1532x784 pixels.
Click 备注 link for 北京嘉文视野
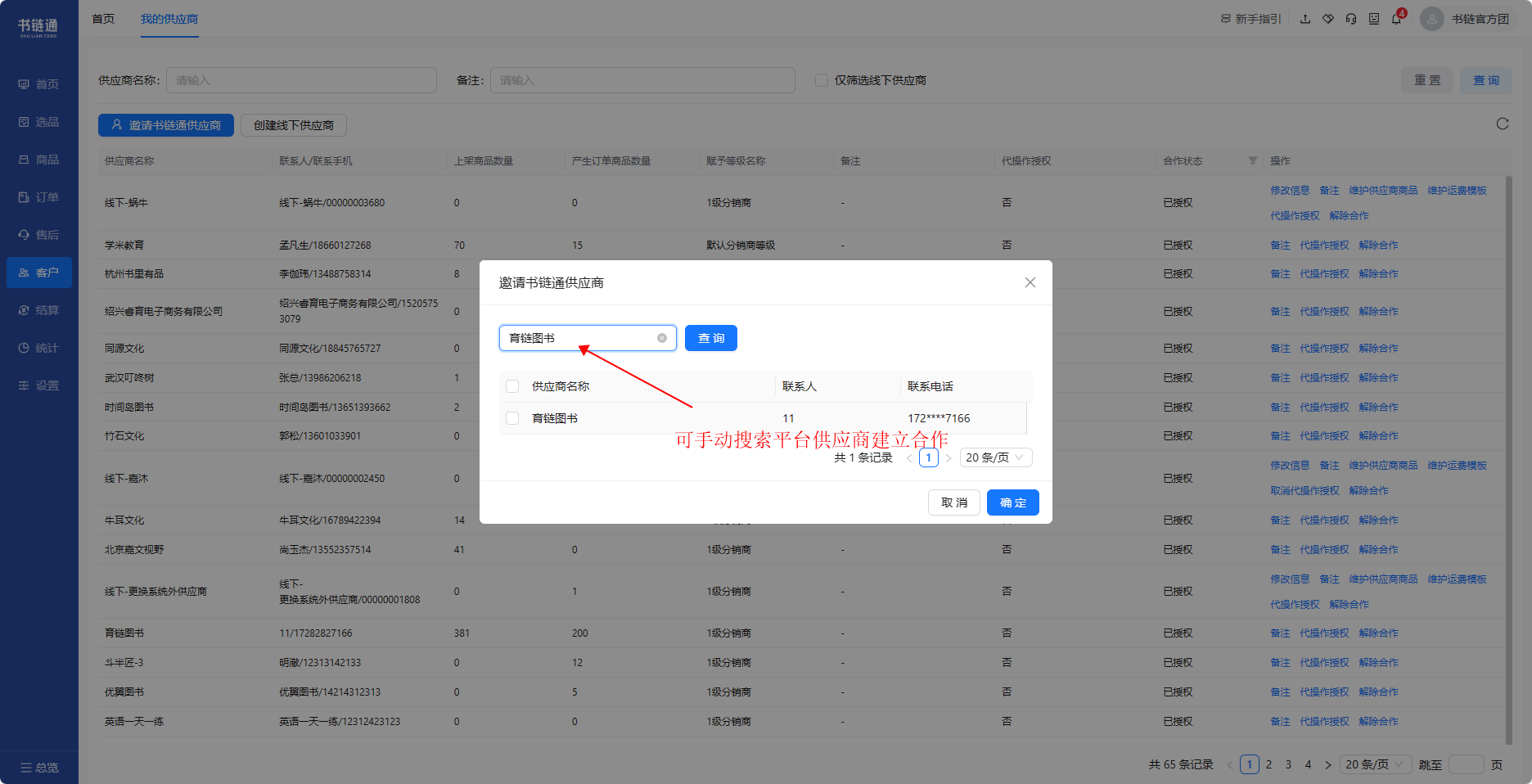point(1280,550)
